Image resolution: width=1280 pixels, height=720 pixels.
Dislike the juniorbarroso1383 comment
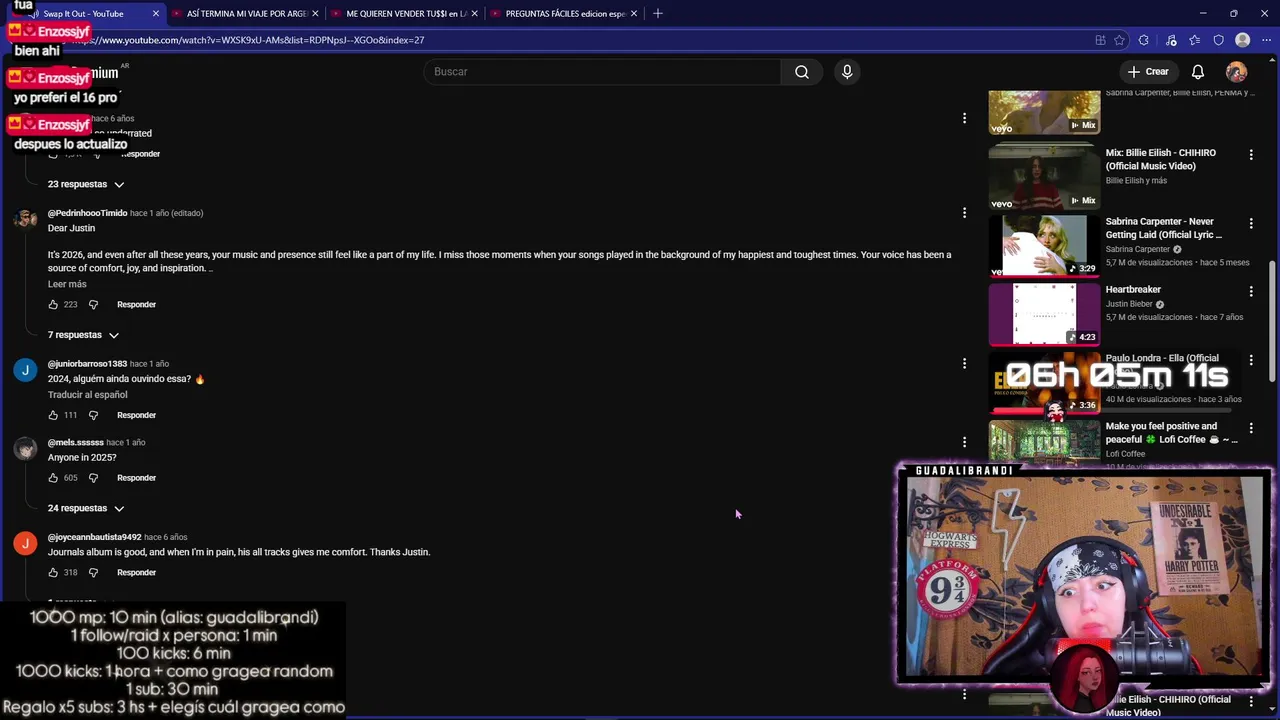pyautogui.click(x=93, y=415)
